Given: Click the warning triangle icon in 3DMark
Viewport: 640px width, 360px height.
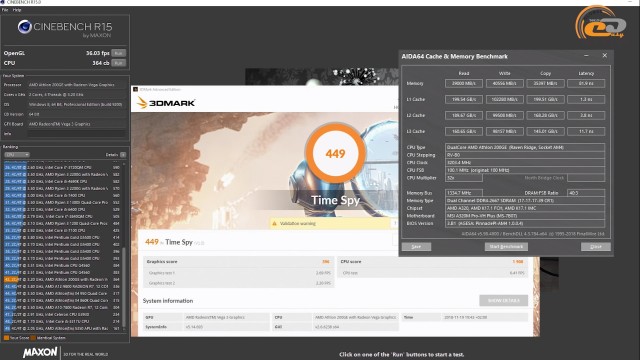Looking at the screenshot, I should tap(275, 223).
